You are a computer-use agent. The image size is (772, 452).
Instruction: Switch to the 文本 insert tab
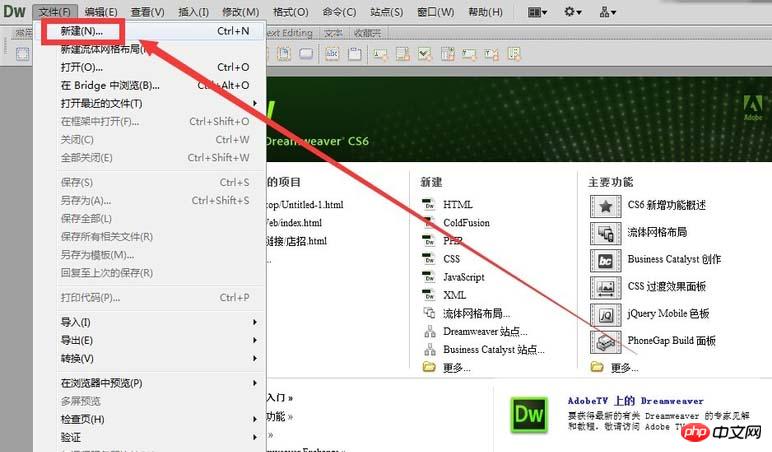click(333, 33)
